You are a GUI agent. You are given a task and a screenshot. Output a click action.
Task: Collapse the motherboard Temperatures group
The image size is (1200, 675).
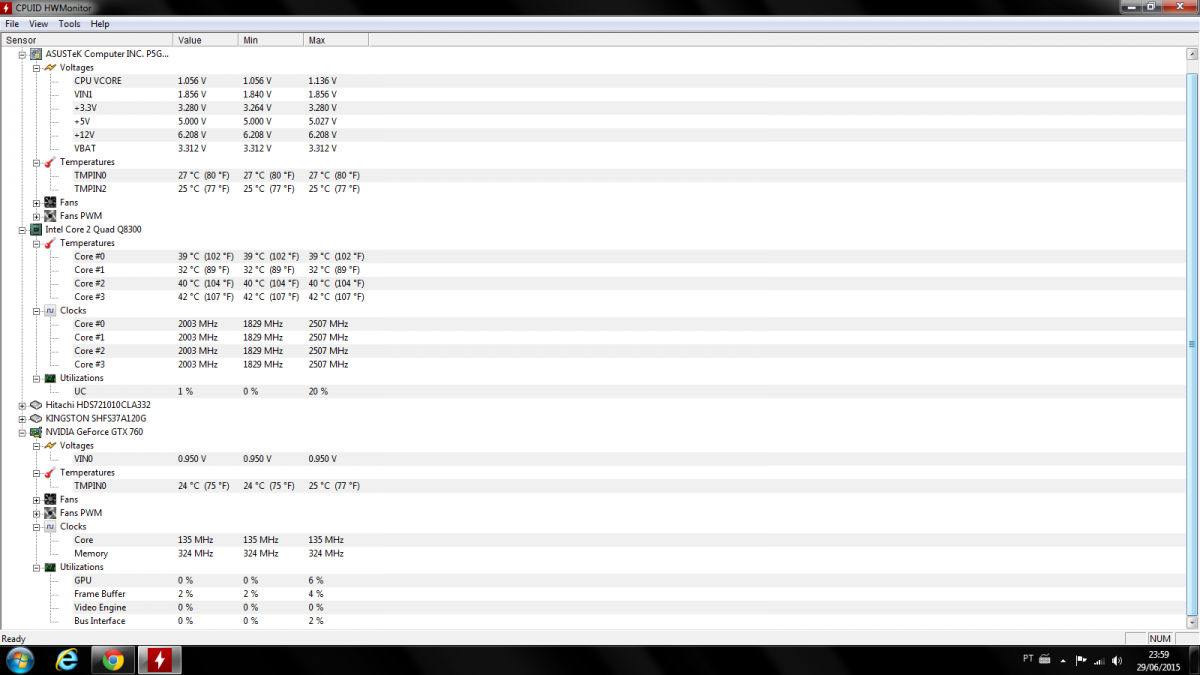click(36, 162)
